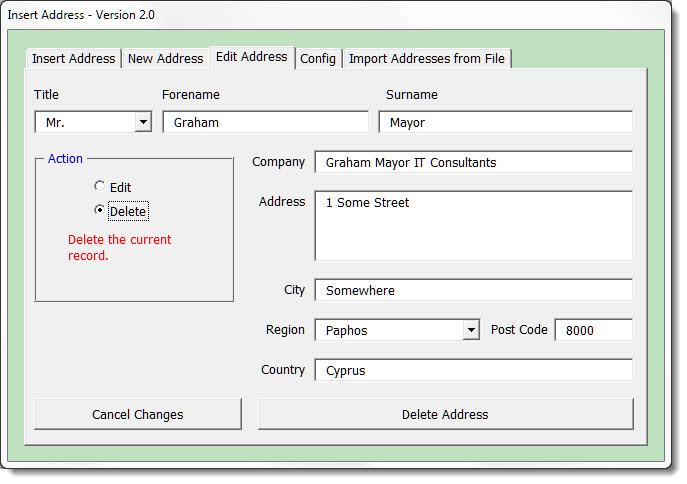
Task: Open the New Address tab
Action: click(x=165, y=58)
